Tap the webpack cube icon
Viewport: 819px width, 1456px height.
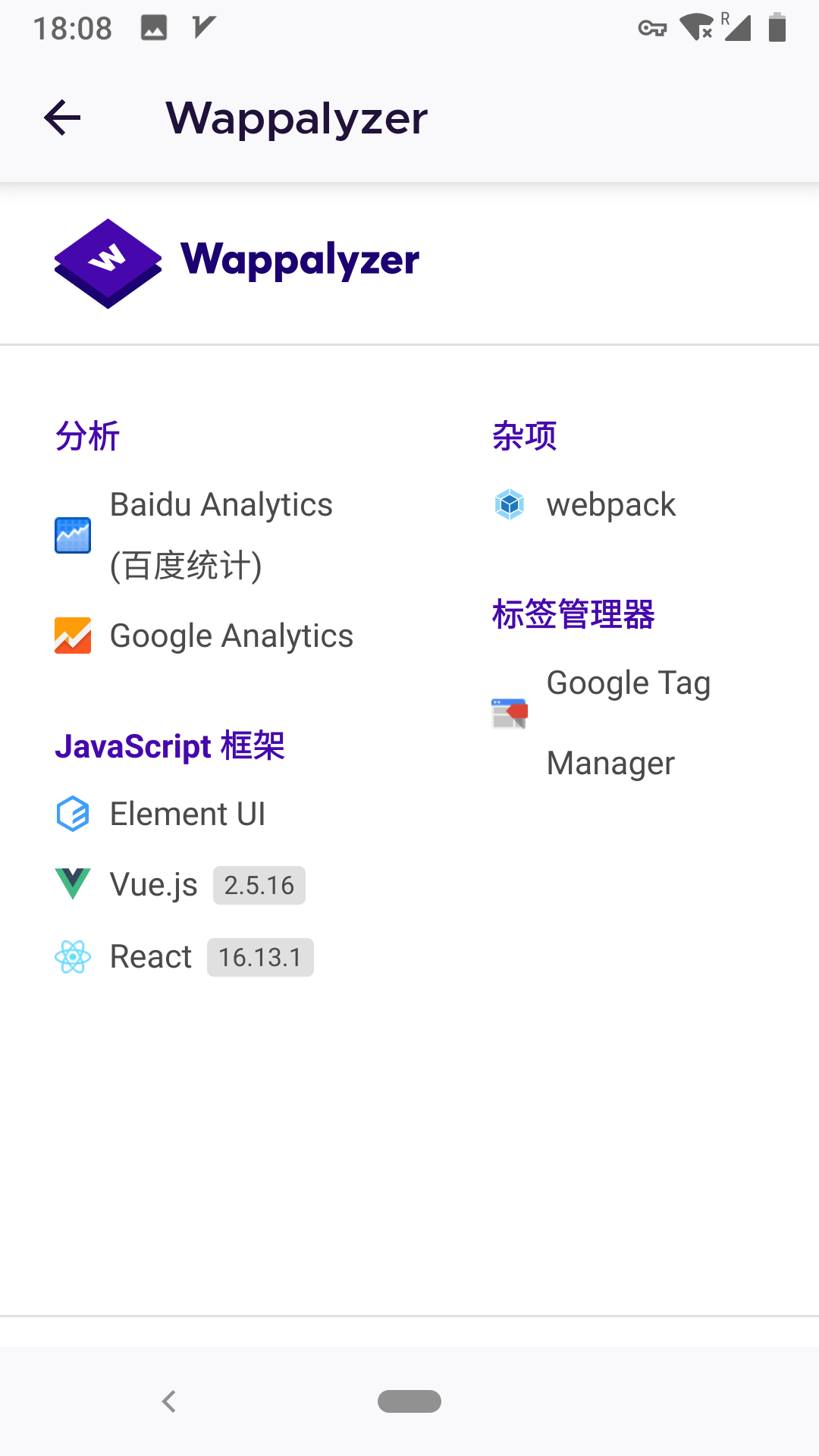pos(510,504)
